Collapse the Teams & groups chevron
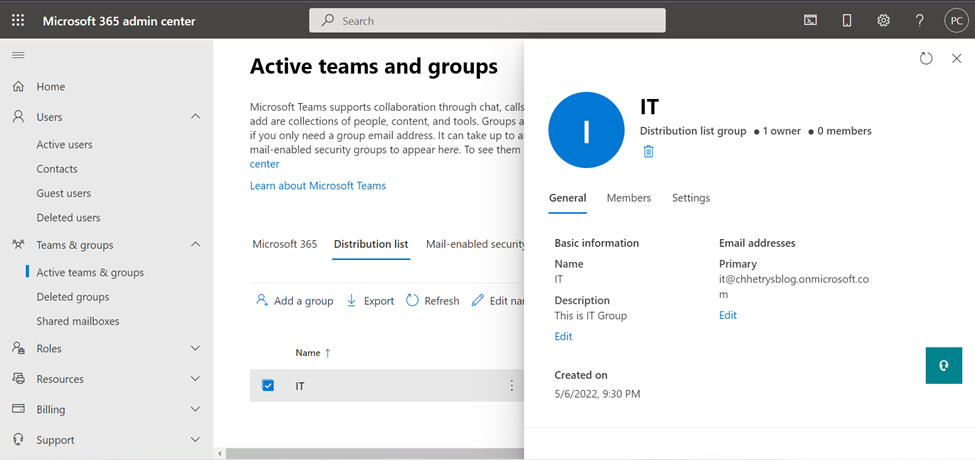 pos(195,245)
